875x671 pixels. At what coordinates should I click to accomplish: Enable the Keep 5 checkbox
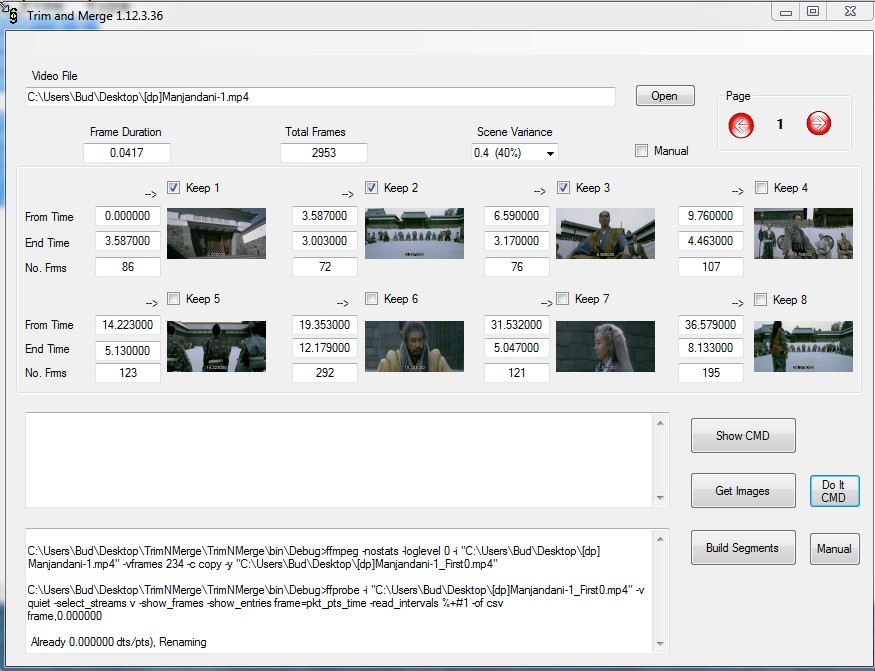(174, 299)
